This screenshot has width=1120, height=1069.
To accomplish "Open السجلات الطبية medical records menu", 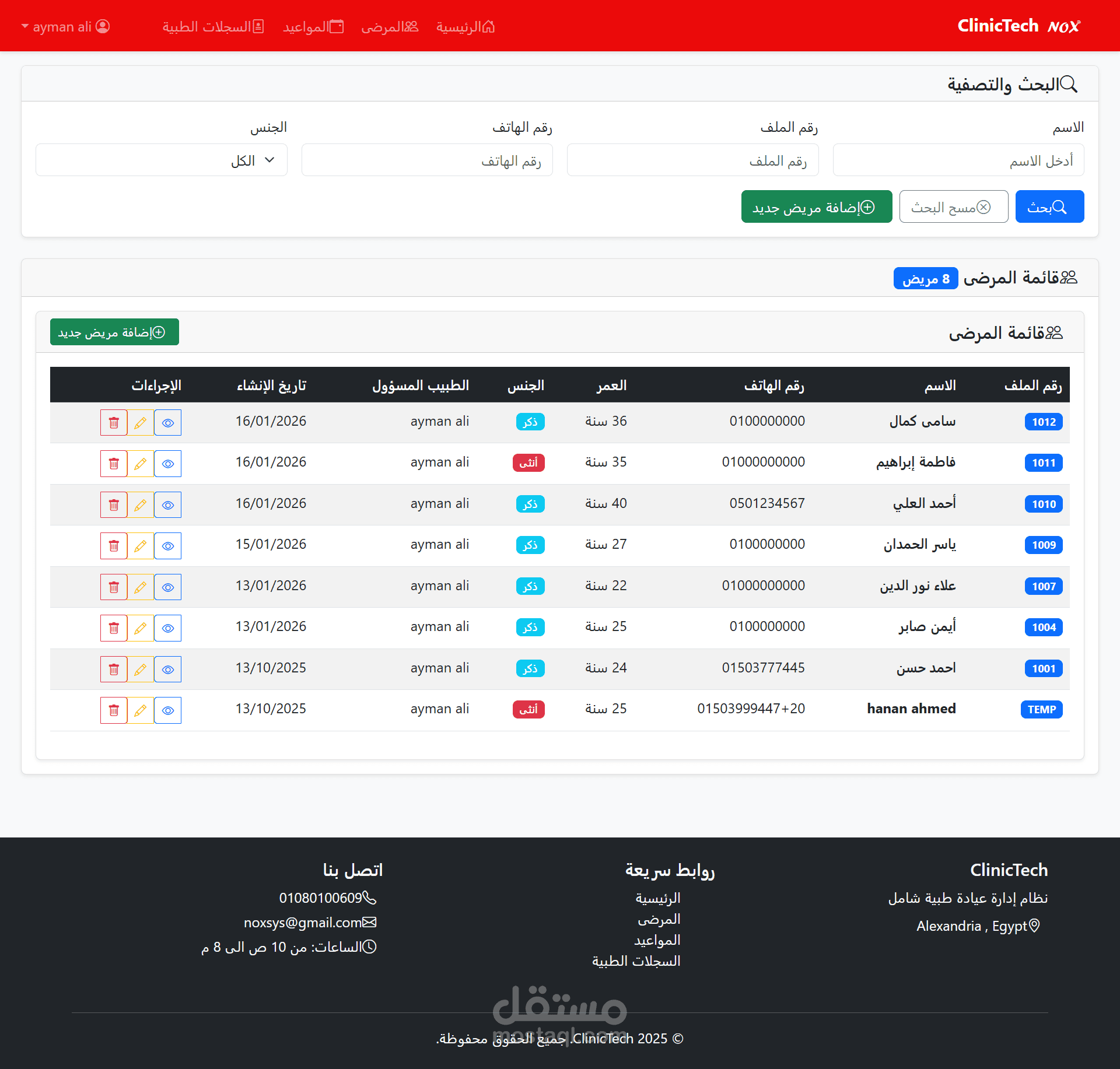I will (213, 27).
